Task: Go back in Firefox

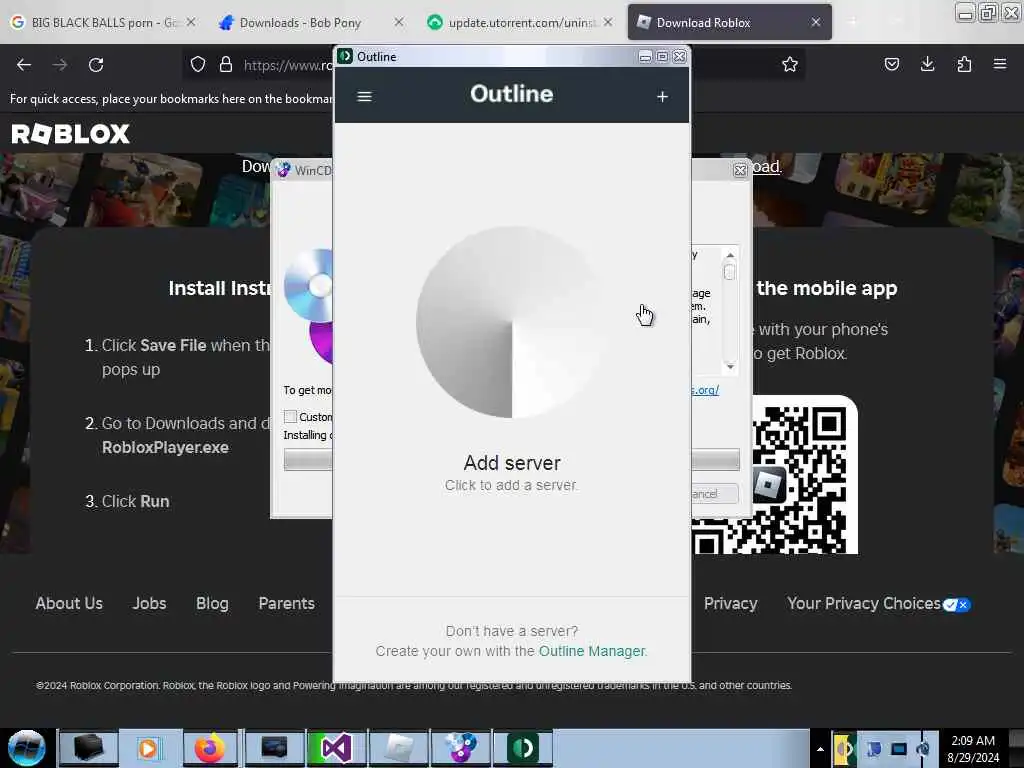Action: [24, 65]
